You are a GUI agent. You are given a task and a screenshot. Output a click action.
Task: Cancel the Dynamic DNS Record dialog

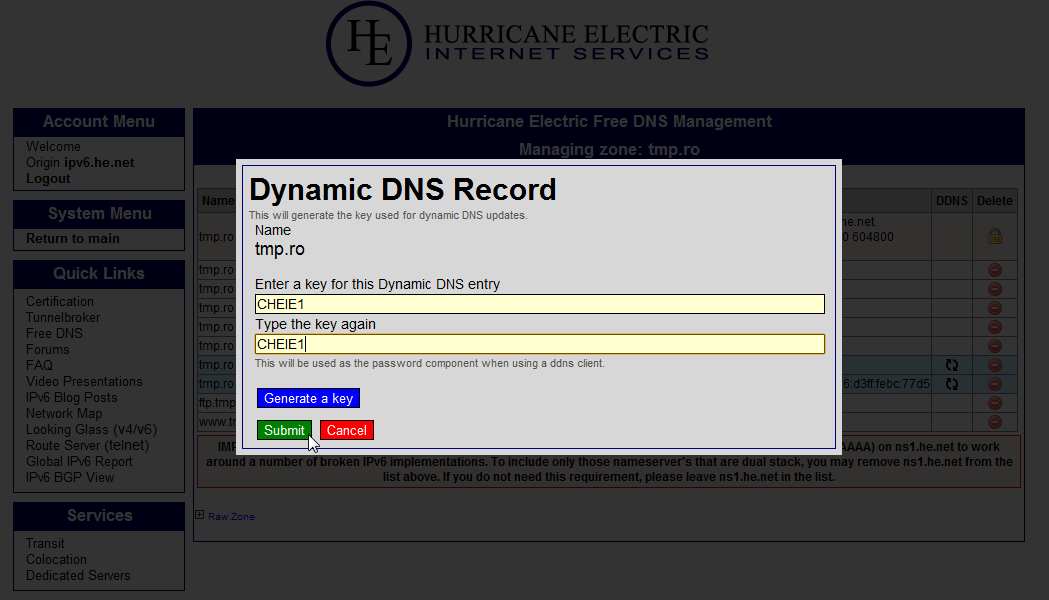(346, 430)
